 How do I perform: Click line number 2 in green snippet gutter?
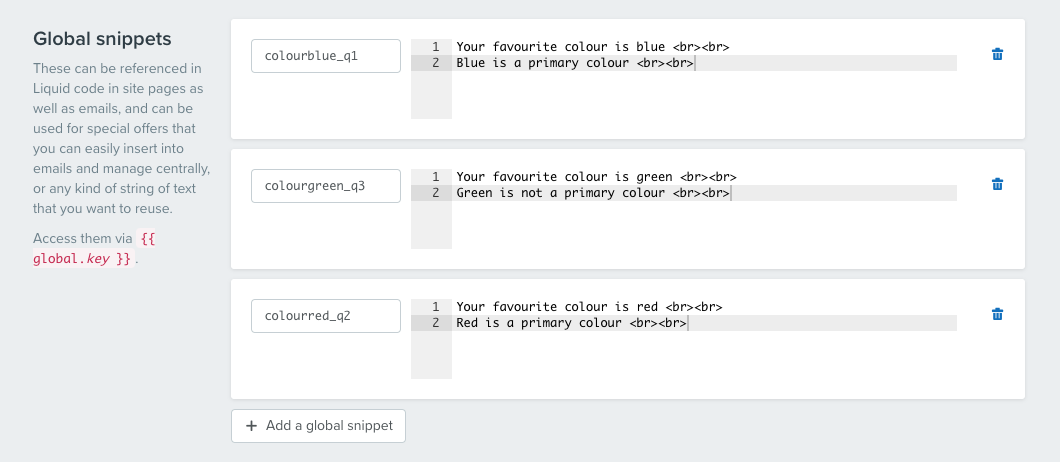pos(435,193)
